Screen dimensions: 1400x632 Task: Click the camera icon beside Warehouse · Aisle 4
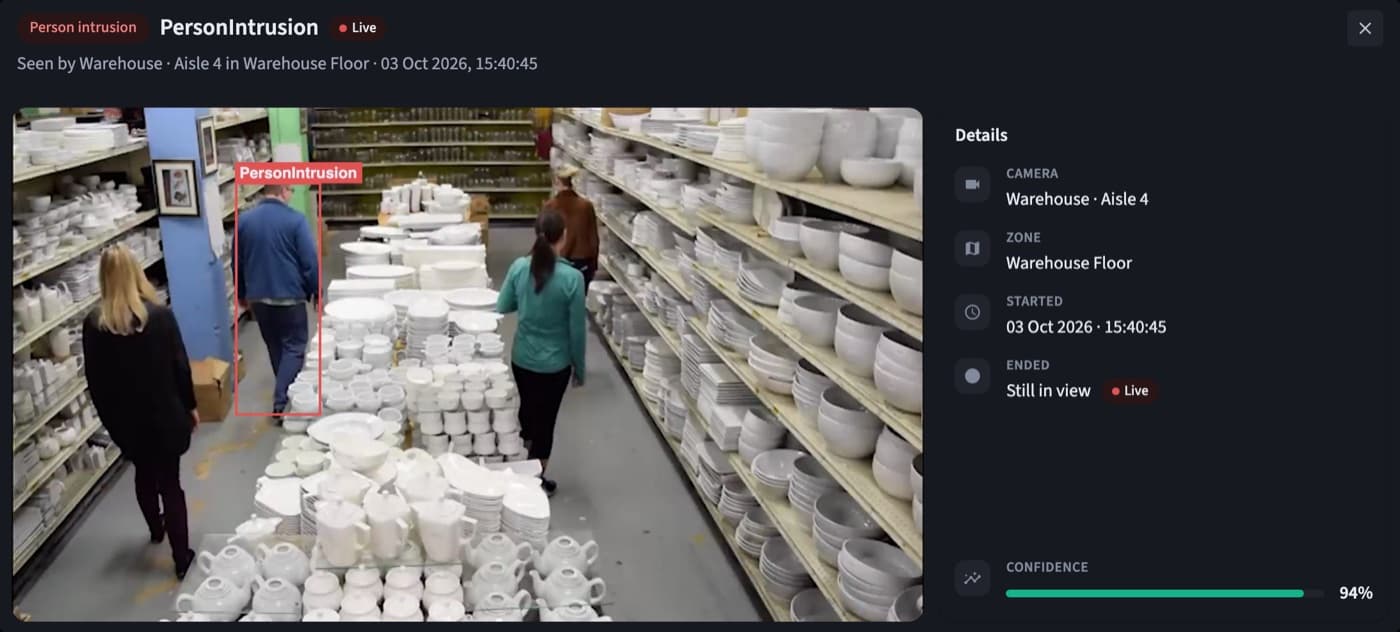click(972, 185)
